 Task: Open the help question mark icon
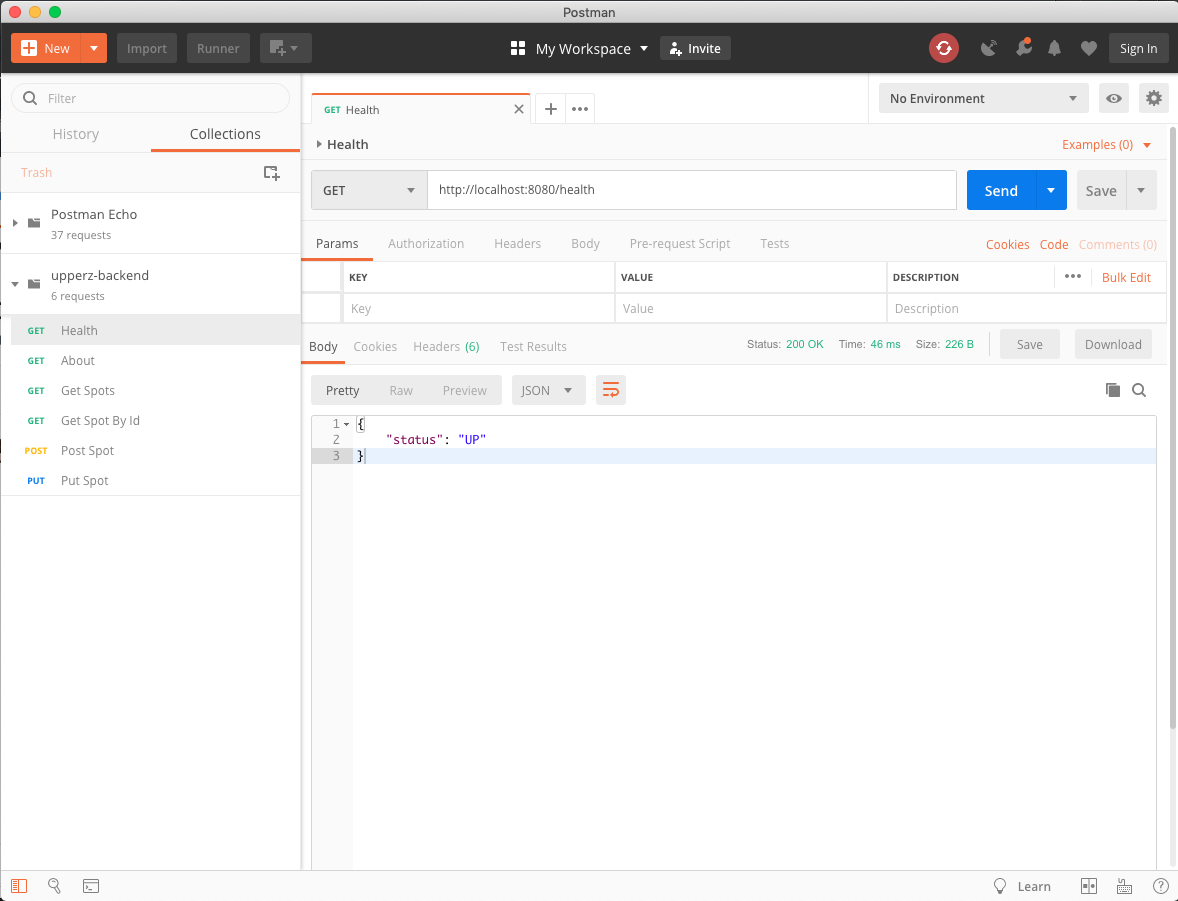tap(1160, 886)
